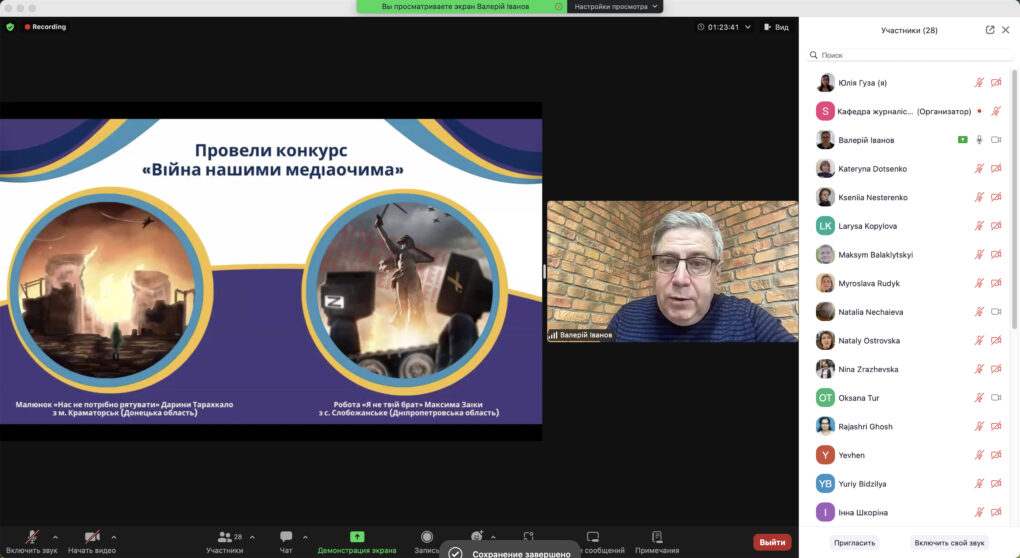Image resolution: width=1020 pixels, height=558 pixels.
Task: Select participant Kateryna Dotsenko
Action: click(x=909, y=168)
